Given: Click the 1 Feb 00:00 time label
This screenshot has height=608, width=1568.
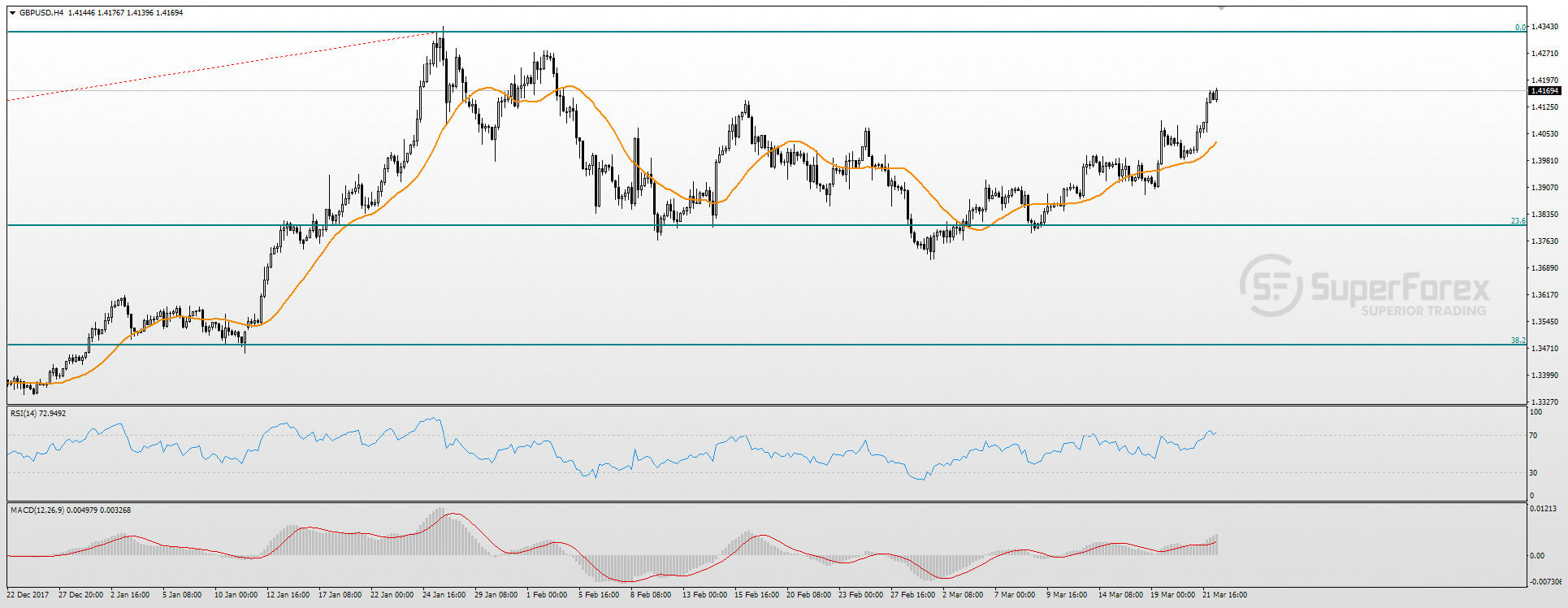Looking at the screenshot, I should click(x=547, y=595).
